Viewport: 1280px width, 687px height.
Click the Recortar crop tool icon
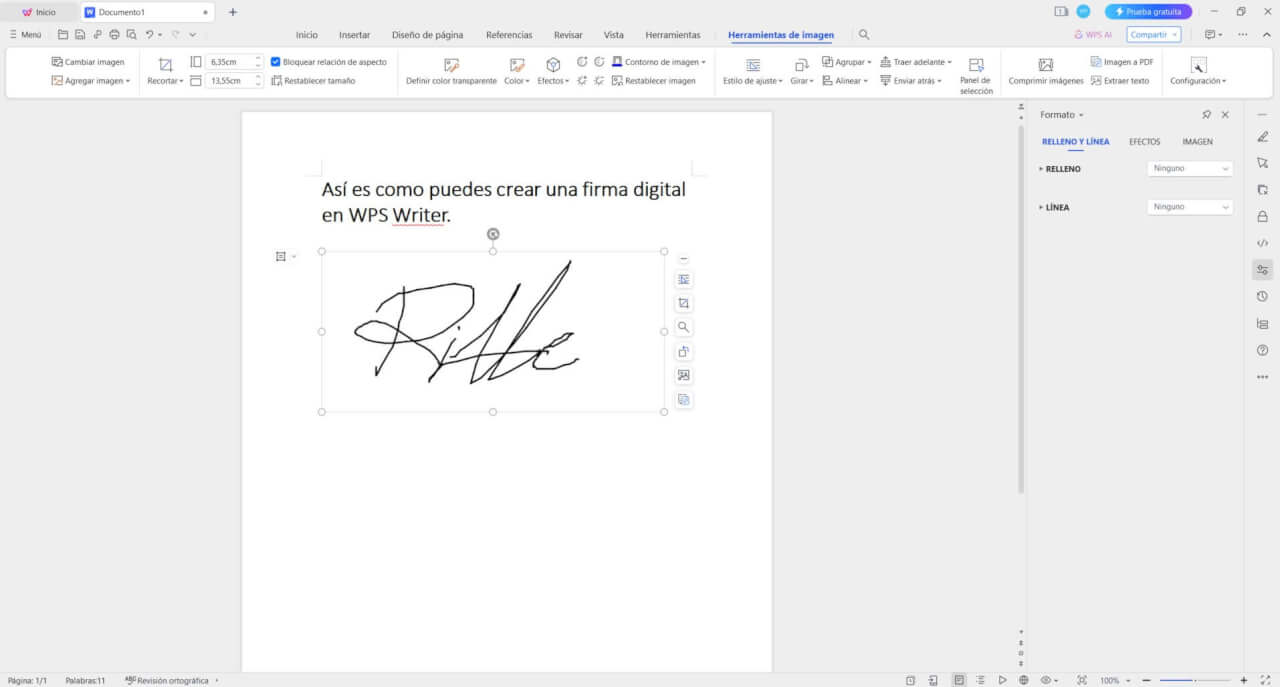tap(166, 64)
